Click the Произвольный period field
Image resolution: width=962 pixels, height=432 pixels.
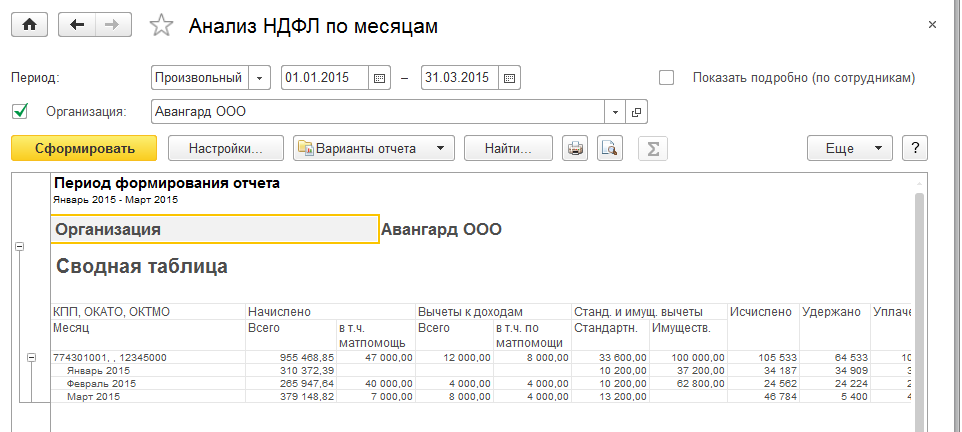pos(200,79)
